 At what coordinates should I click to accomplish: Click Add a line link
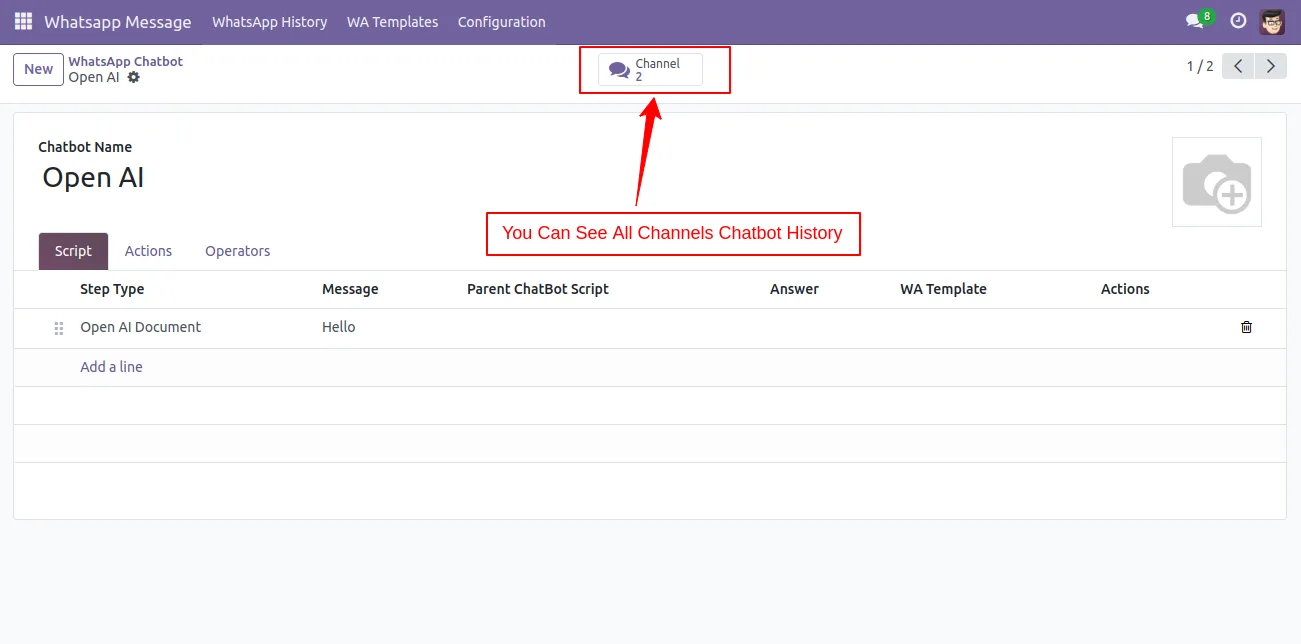[111, 367]
